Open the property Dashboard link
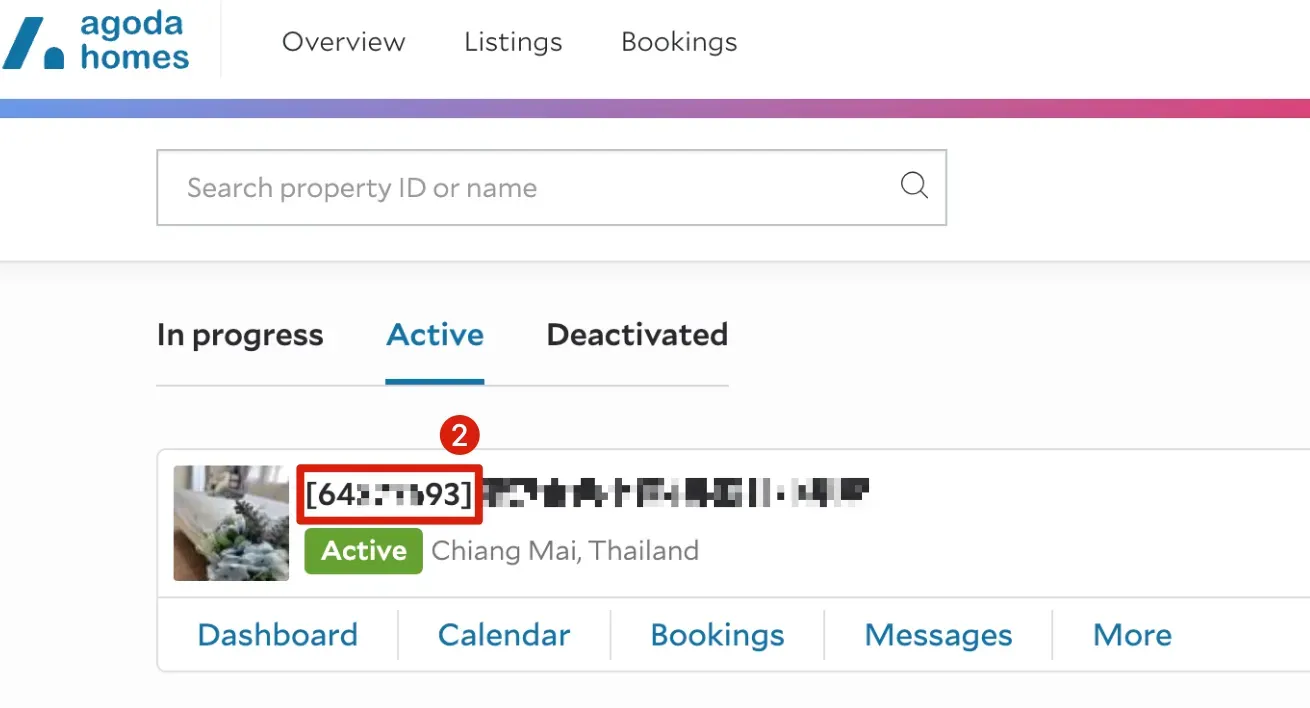 [x=277, y=635]
